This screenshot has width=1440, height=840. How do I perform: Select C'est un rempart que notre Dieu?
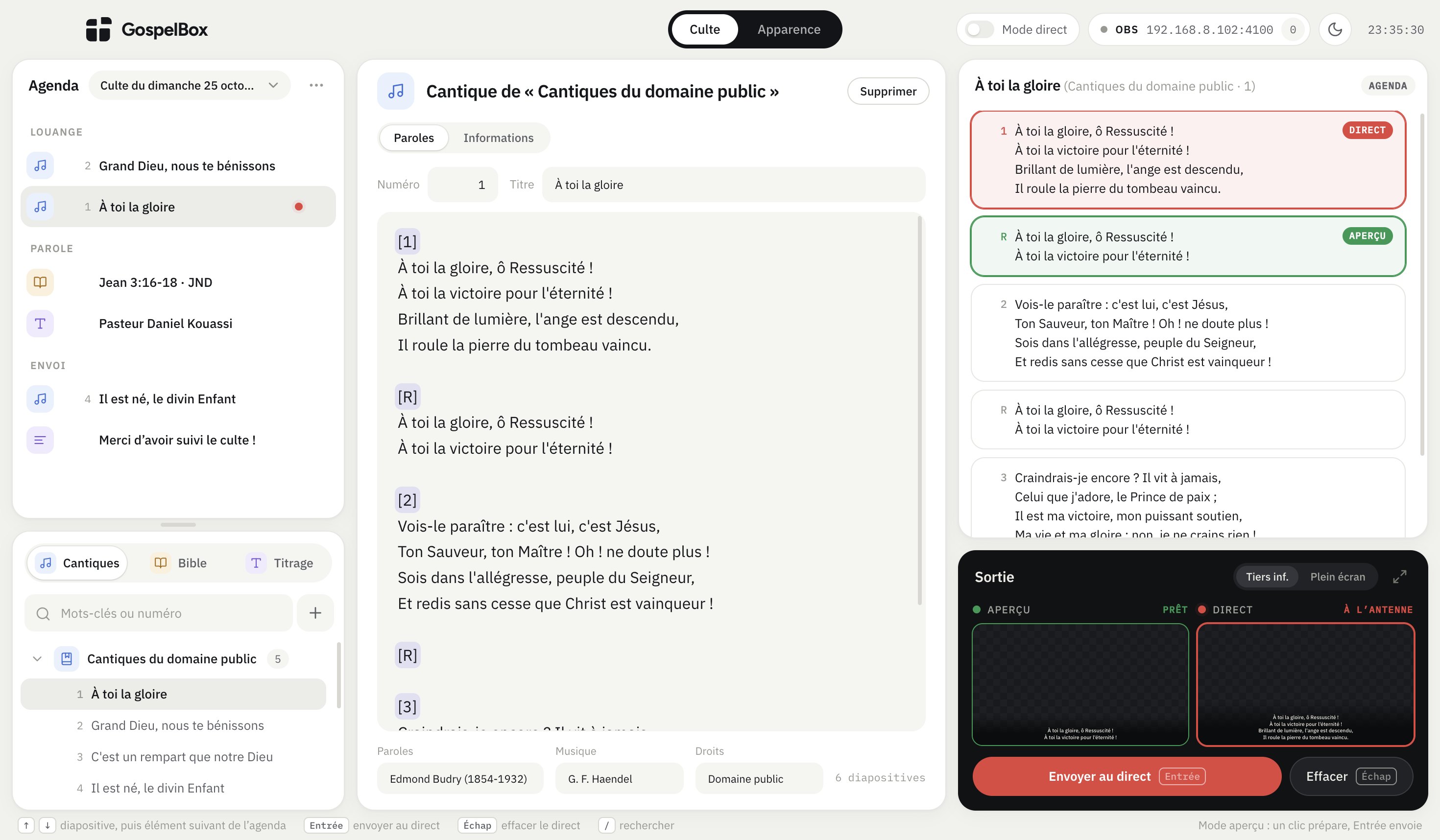point(173,757)
